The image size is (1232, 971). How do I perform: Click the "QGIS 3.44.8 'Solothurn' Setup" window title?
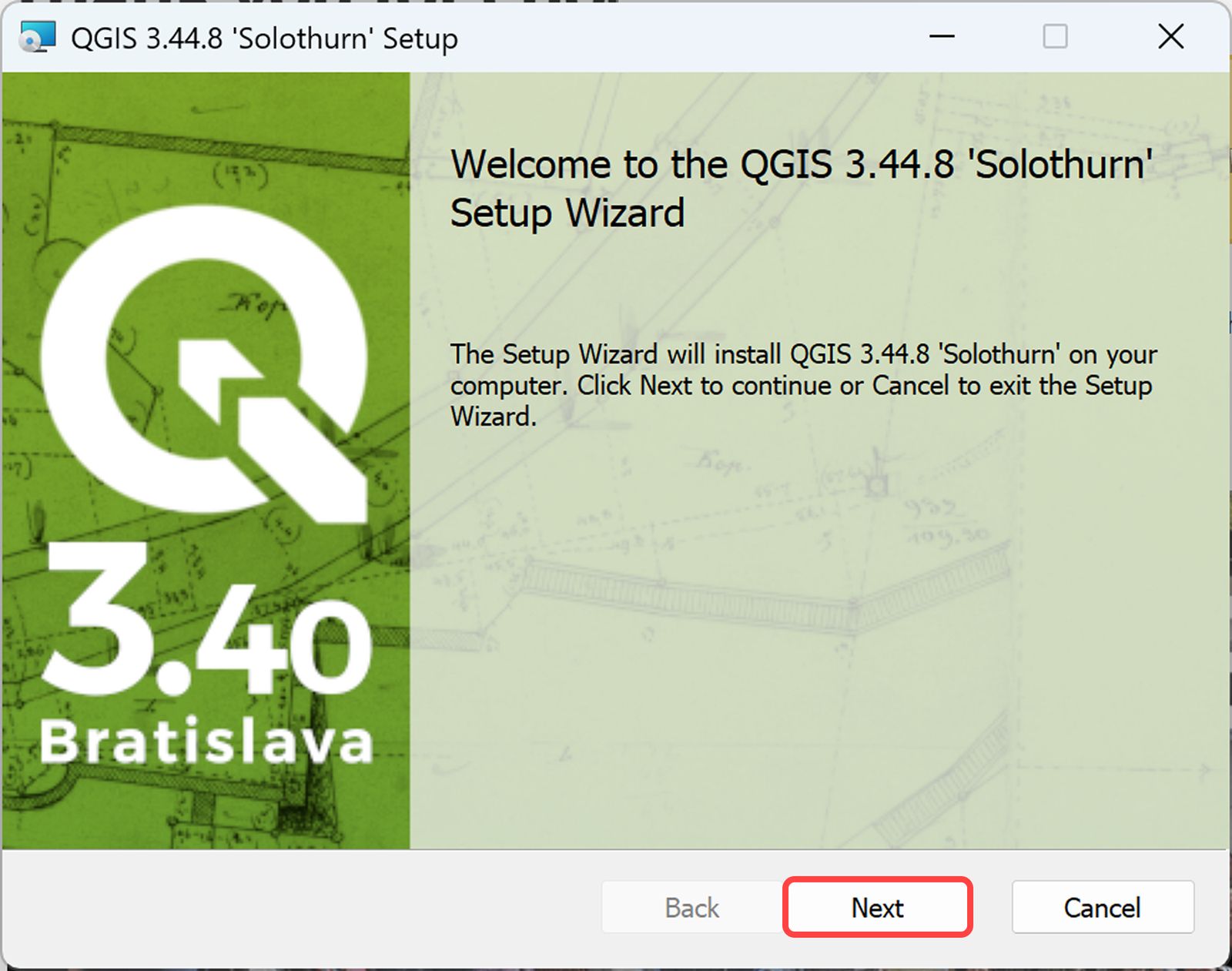264,38
